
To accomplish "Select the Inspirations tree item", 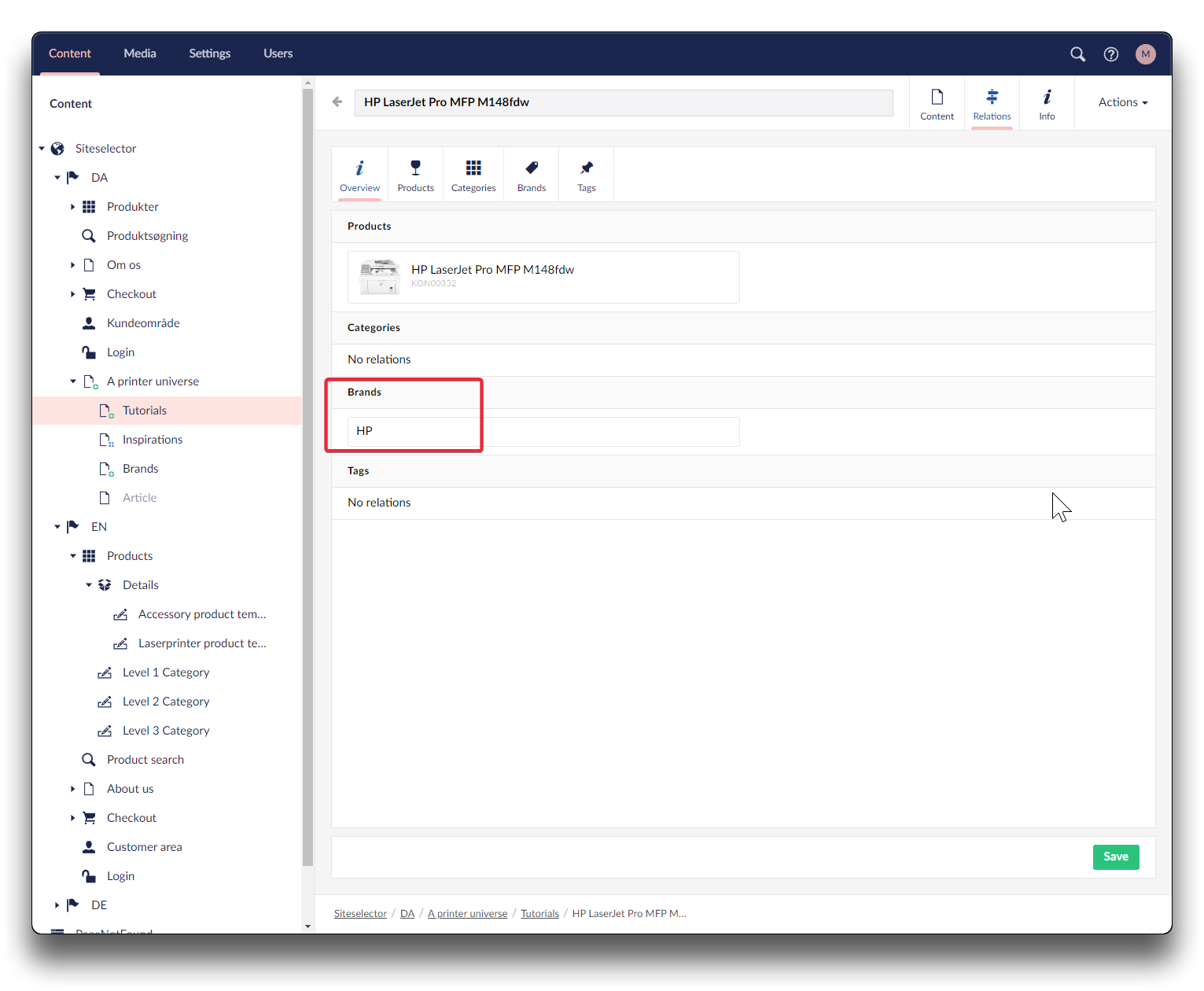I will pyautogui.click(x=153, y=440).
